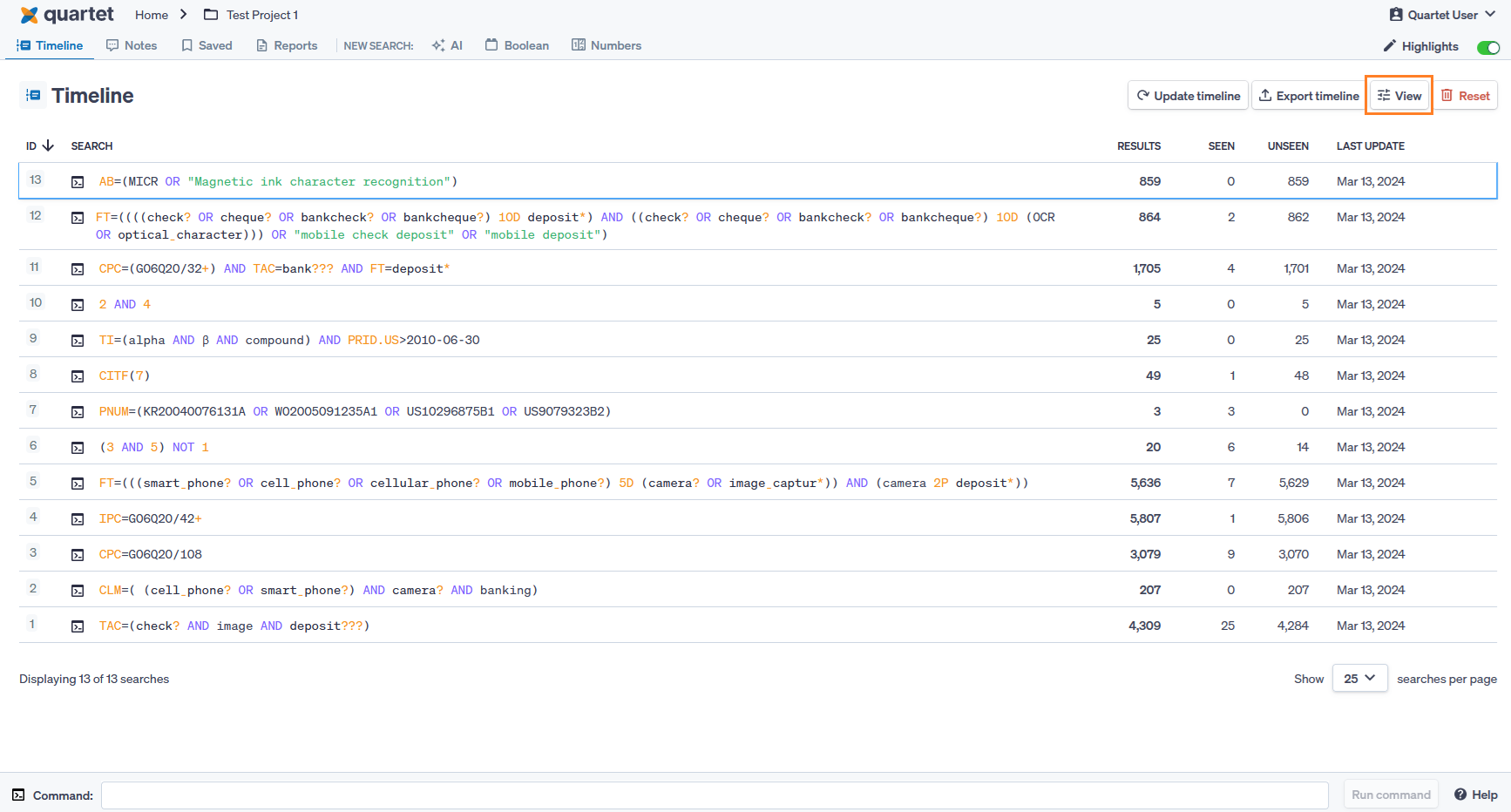Open the searches per page dropdown

1359,679
